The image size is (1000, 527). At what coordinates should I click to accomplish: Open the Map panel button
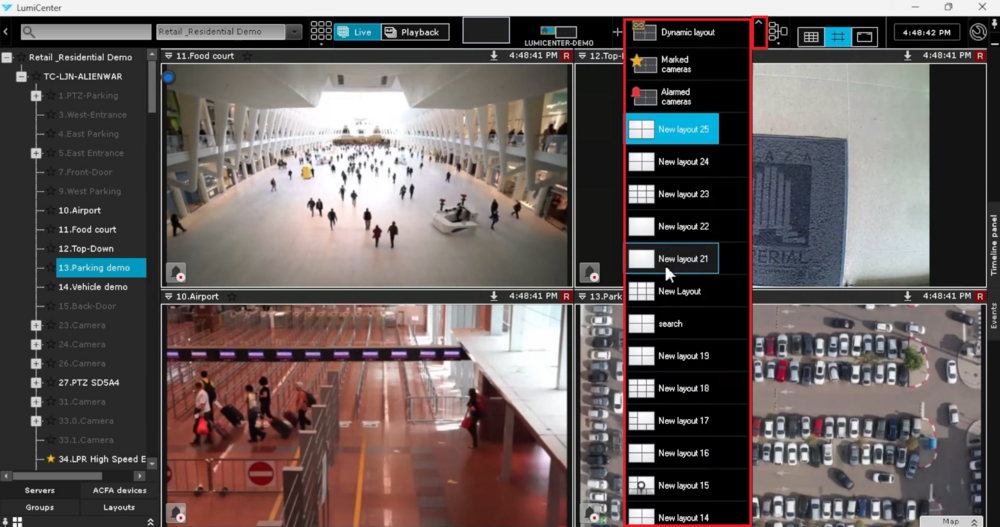pyautogui.click(x=950, y=521)
